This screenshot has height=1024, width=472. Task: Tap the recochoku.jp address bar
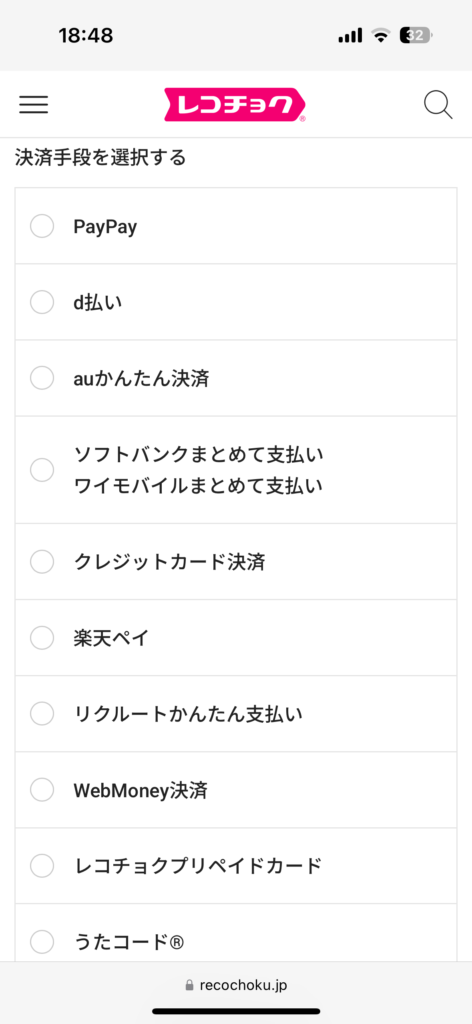(236, 985)
